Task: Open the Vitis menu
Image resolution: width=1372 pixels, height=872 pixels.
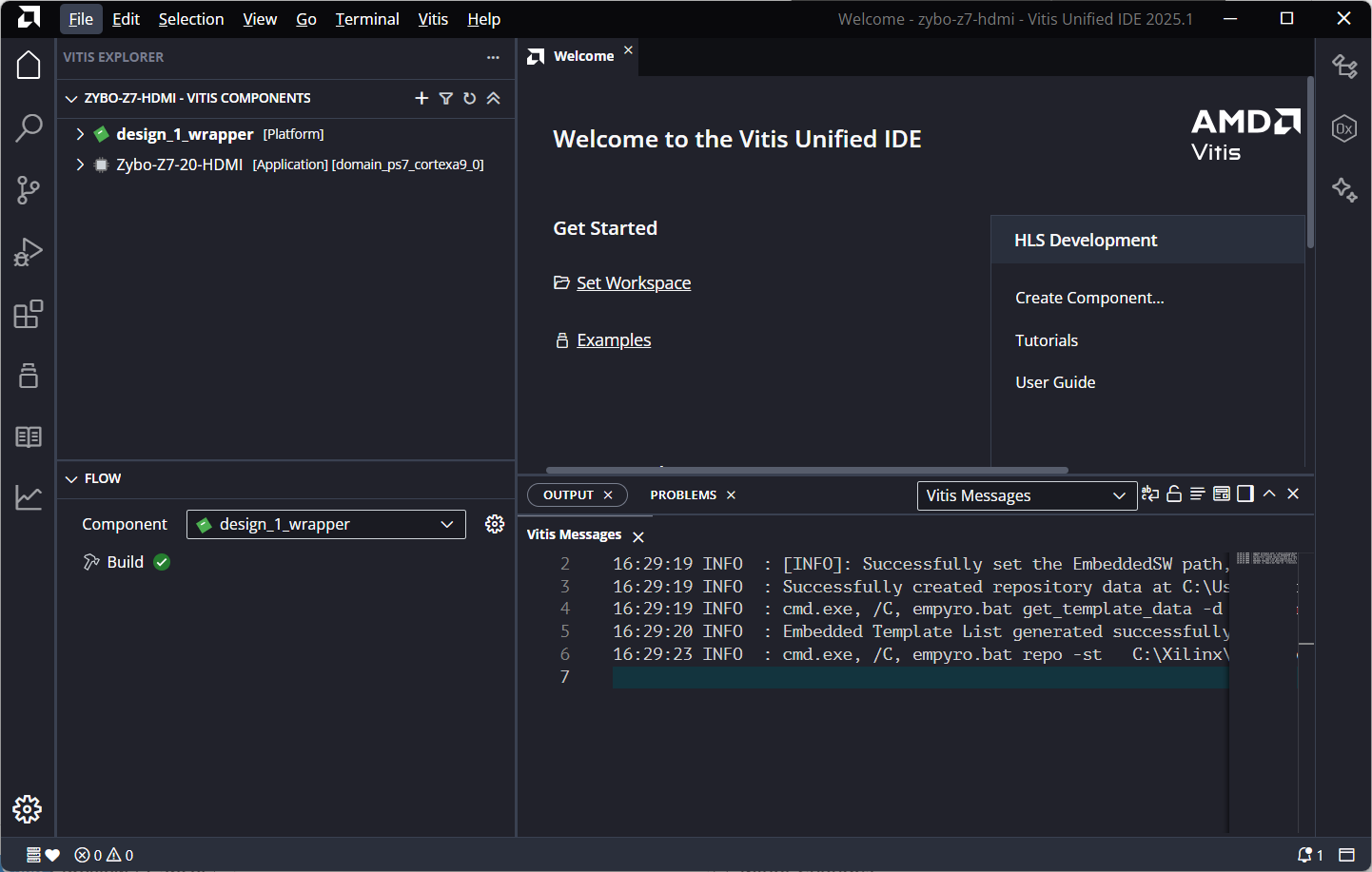Action: [433, 19]
